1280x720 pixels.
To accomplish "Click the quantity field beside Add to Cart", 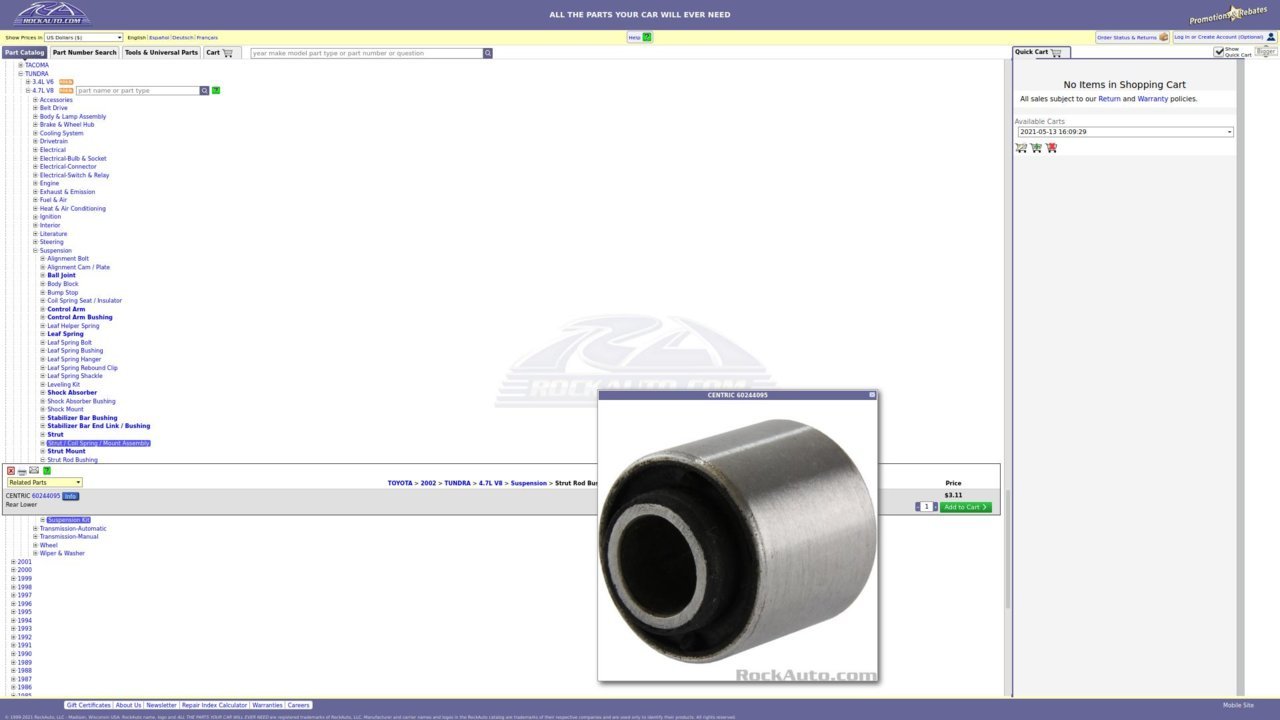I will coord(926,507).
